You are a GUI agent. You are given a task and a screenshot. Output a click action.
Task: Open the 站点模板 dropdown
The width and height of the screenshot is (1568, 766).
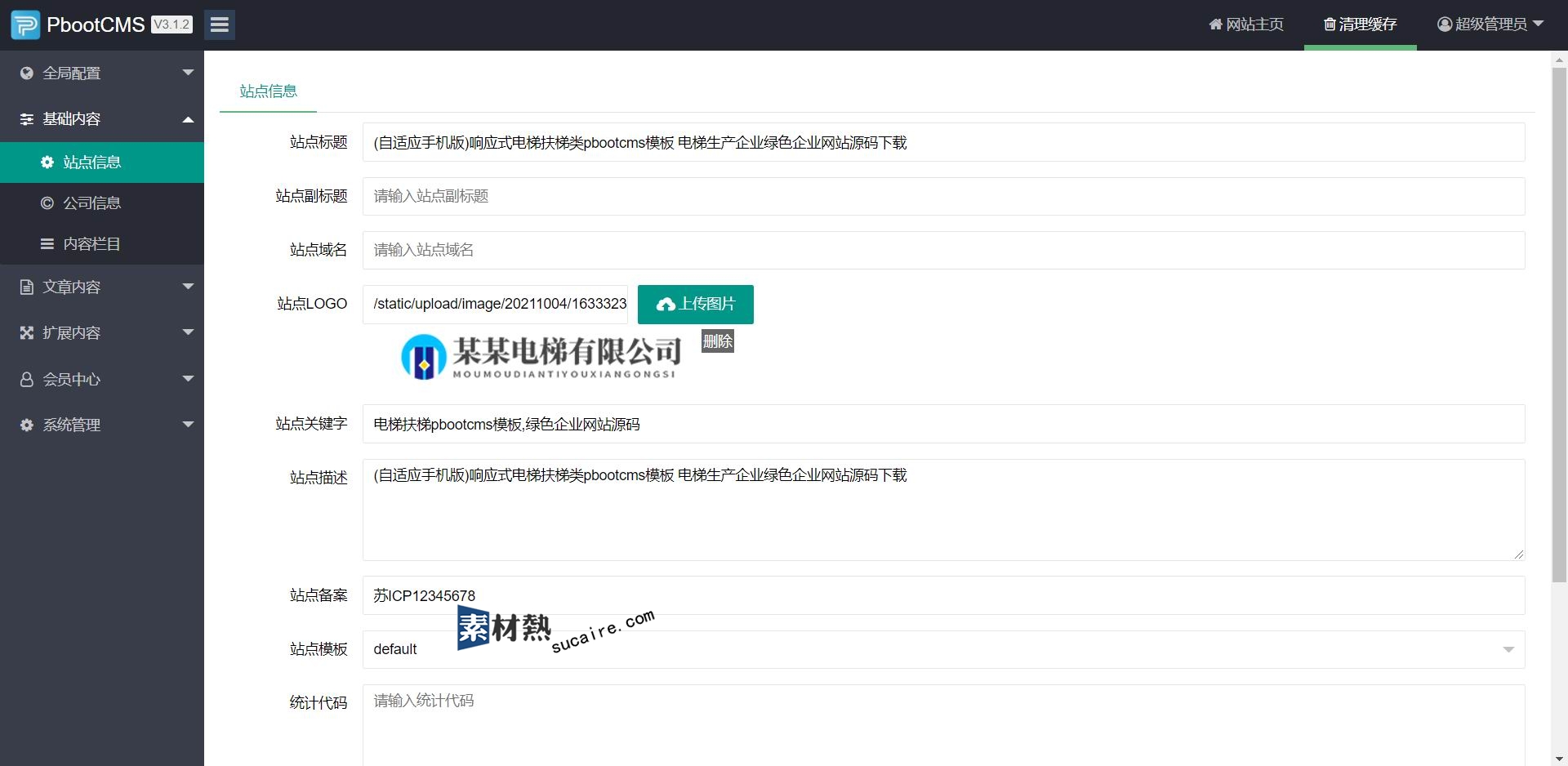click(943, 649)
